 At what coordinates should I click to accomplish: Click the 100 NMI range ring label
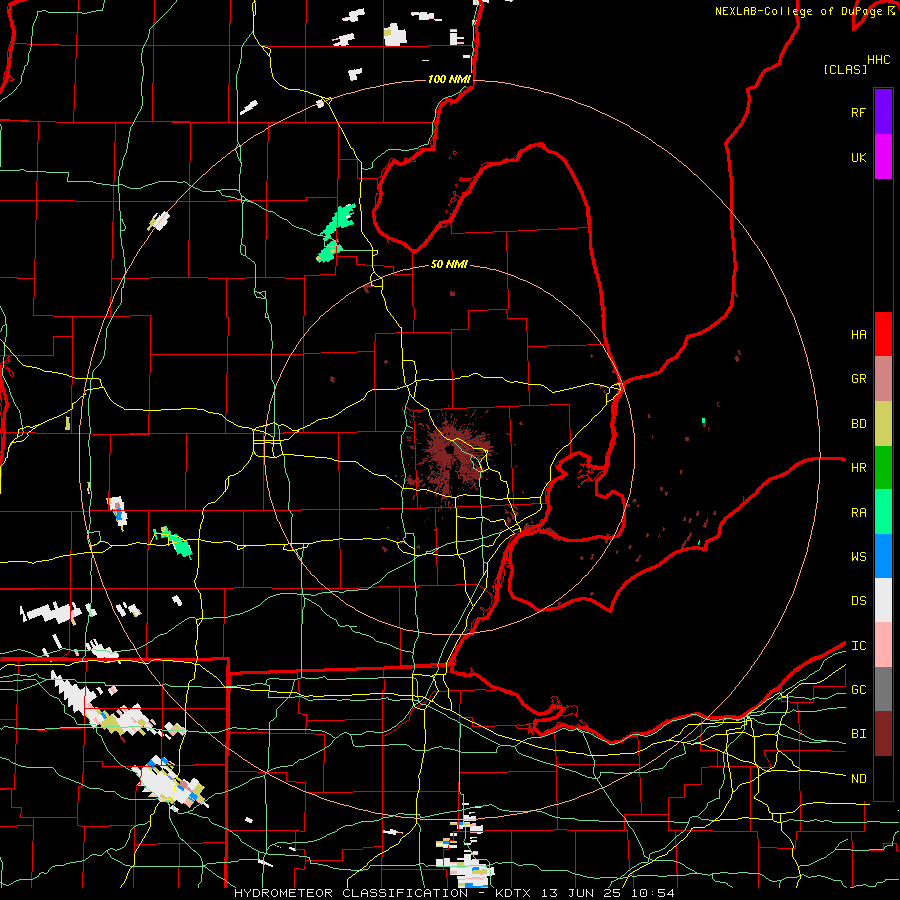coord(449,79)
